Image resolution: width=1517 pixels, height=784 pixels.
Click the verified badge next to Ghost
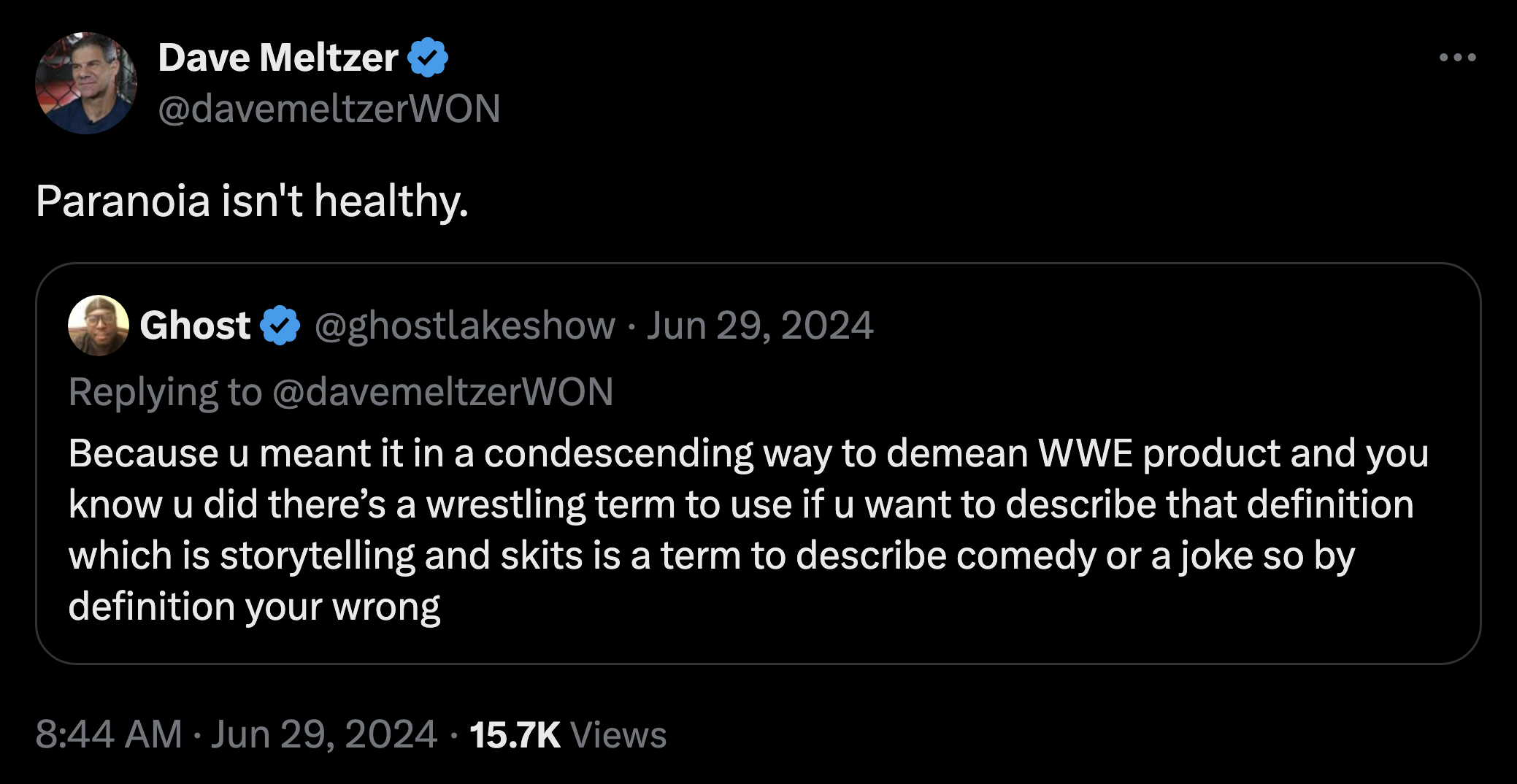[280, 326]
